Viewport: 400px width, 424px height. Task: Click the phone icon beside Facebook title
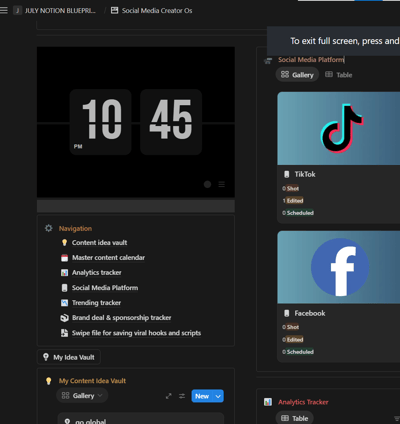pyautogui.click(x=287, y=313)
